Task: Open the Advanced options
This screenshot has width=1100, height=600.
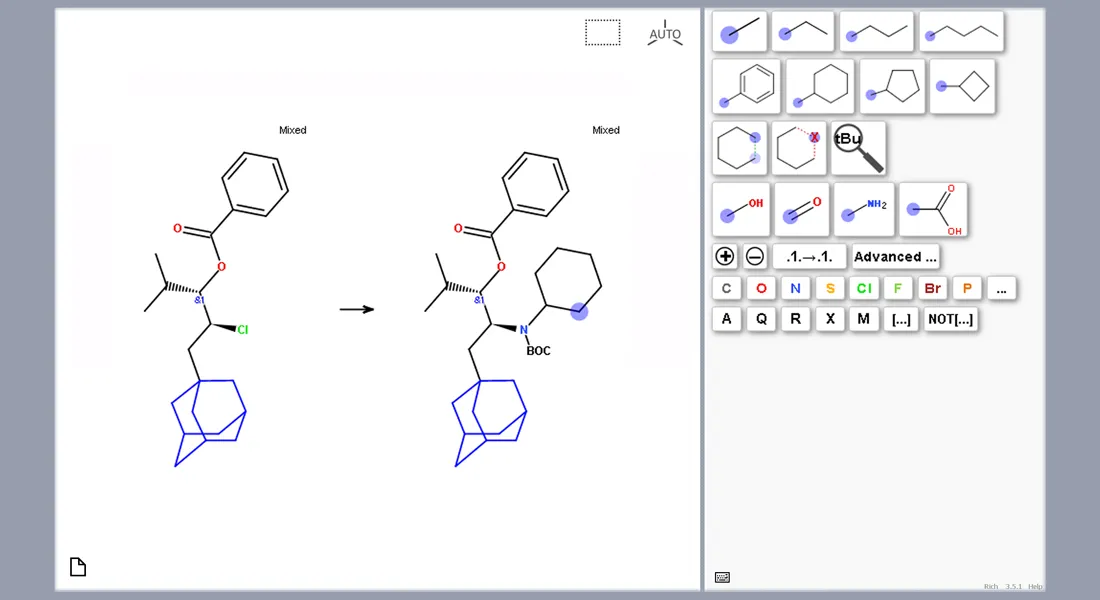Action: point(894,256)
